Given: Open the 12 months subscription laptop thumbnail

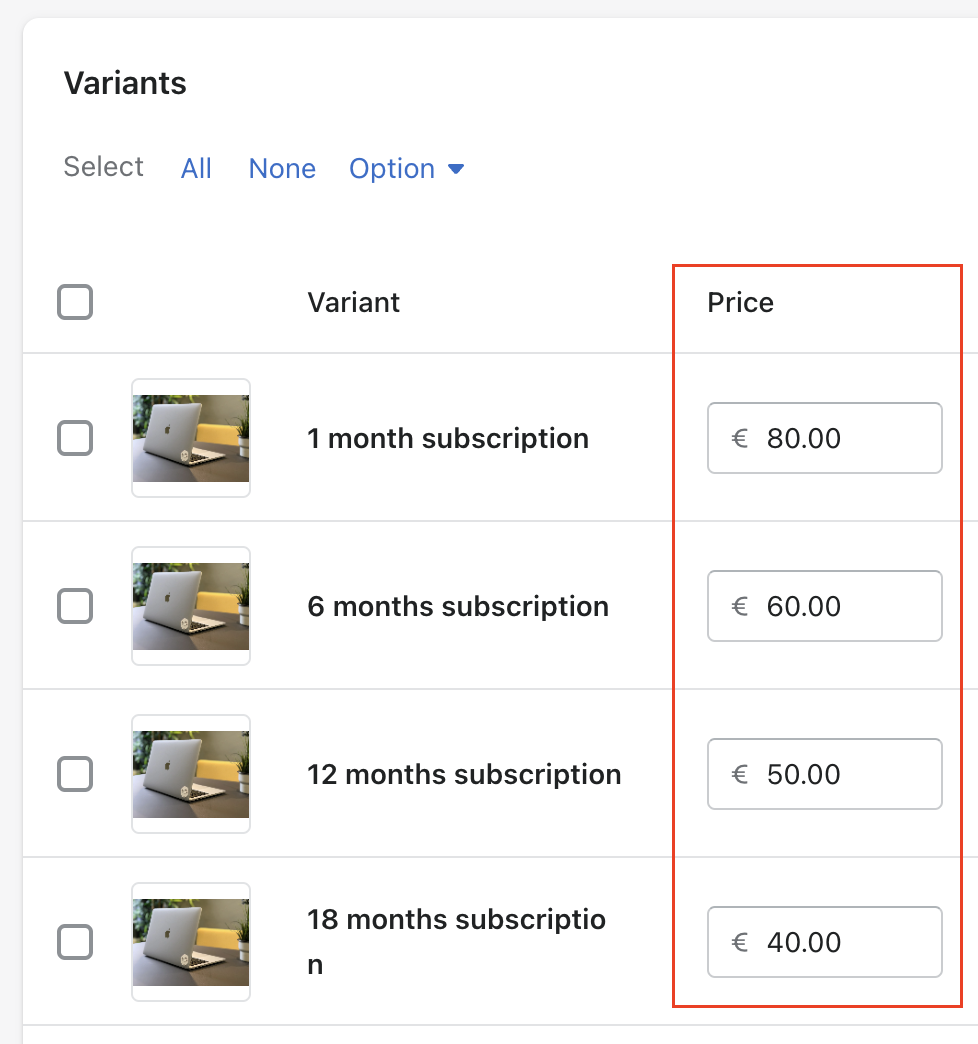Looking at the screenshot, I should click(x=191, y=774).
